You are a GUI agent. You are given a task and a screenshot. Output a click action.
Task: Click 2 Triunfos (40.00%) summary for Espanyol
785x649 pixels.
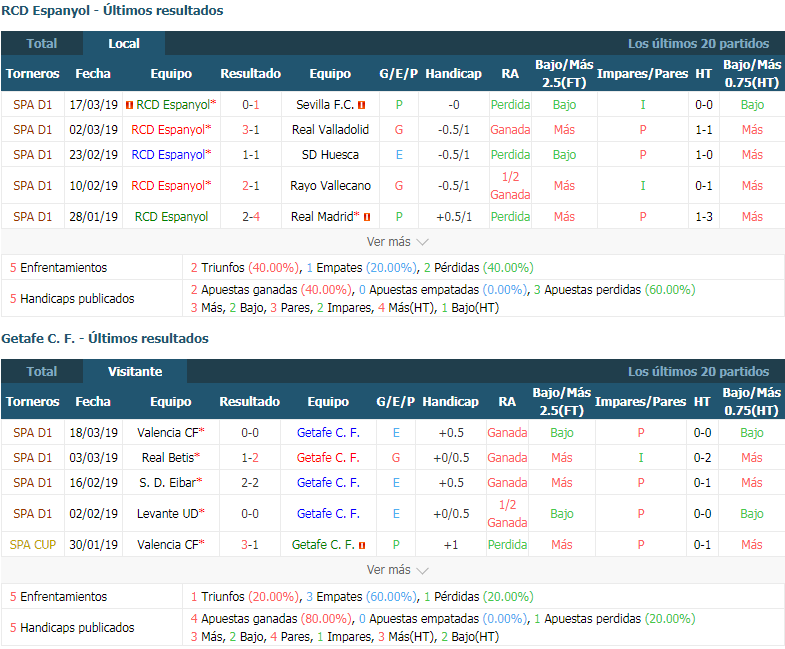pos(245,268)
